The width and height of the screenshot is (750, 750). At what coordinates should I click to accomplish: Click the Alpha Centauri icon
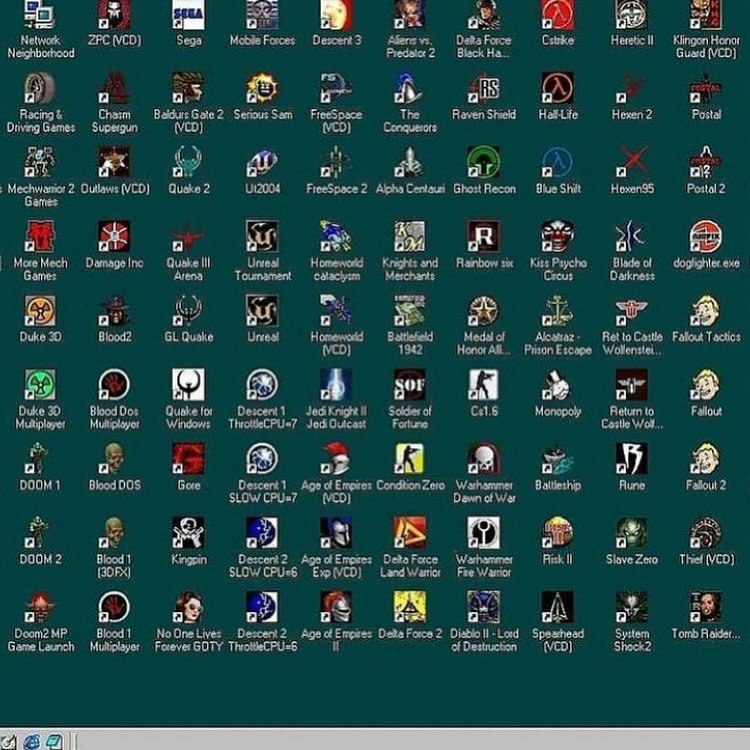tap(410, 163)
